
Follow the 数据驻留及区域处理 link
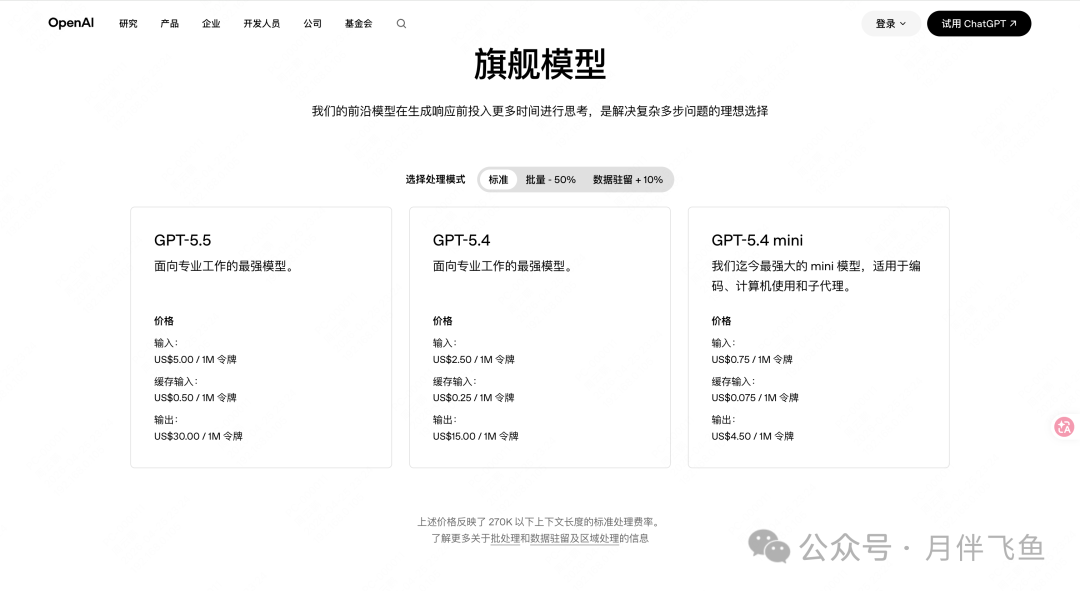[x=574, y=539]
